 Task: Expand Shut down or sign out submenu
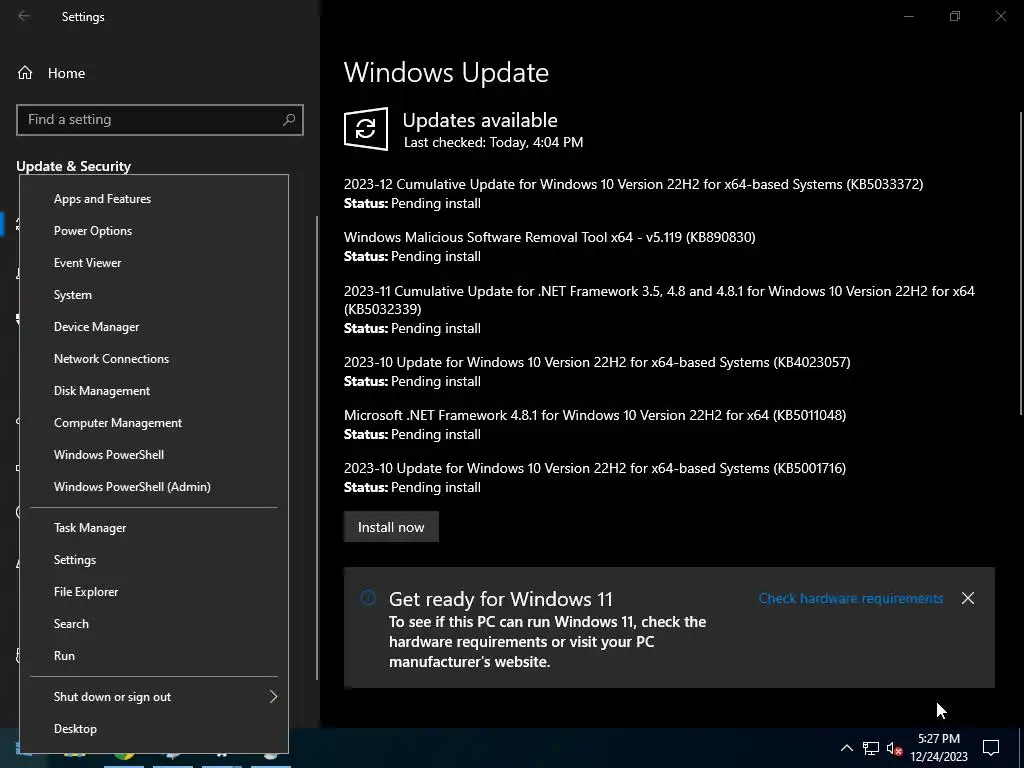[154, 697]
